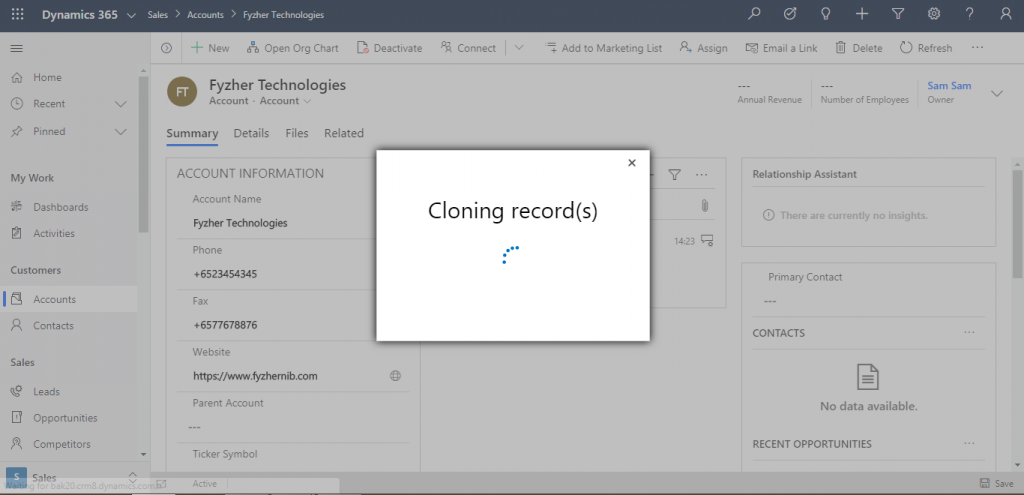Select Opportunities in the left navigation
The image size is (1024, 495).
65,418
